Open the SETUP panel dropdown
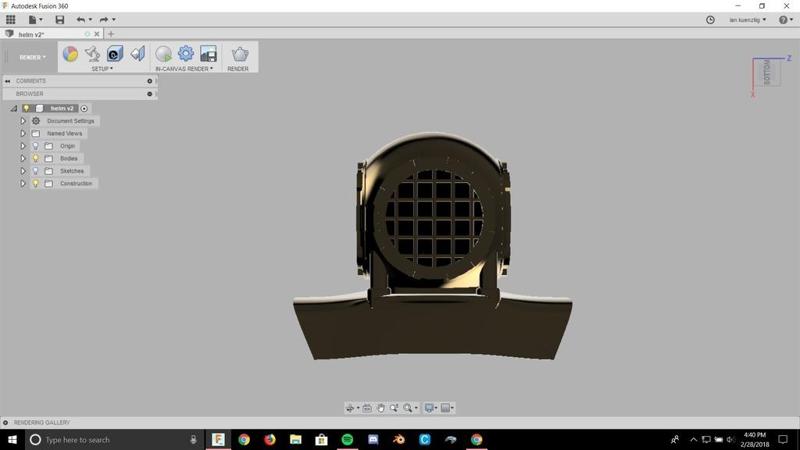The width and height of the screenshot is (800, 450). tap(102, 68)
